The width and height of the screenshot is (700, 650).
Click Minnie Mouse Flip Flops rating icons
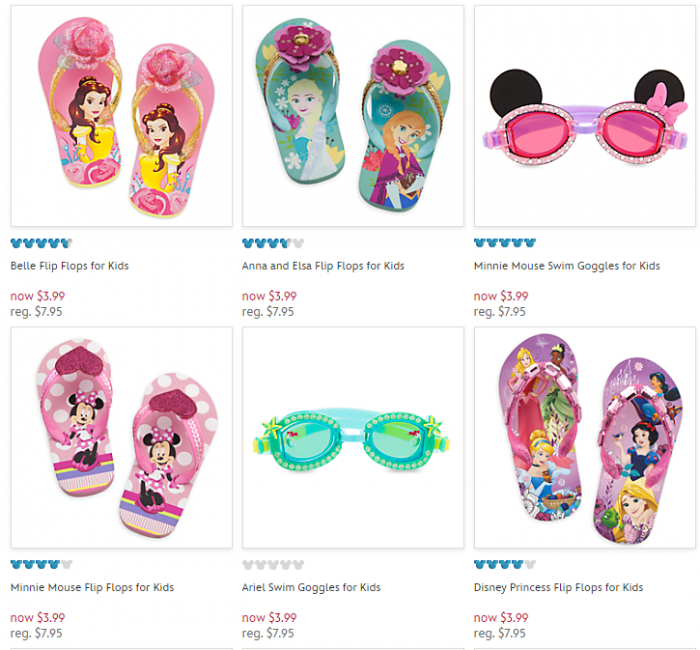[41, 564]
